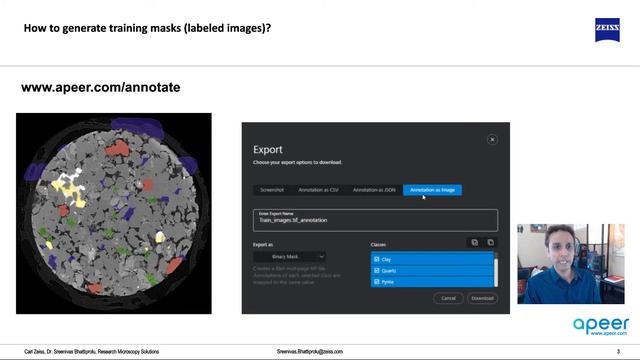Click the ZEISS logo
Image resolution: width=640 pixels, height=360 pixels.
(x=607, y=29)
